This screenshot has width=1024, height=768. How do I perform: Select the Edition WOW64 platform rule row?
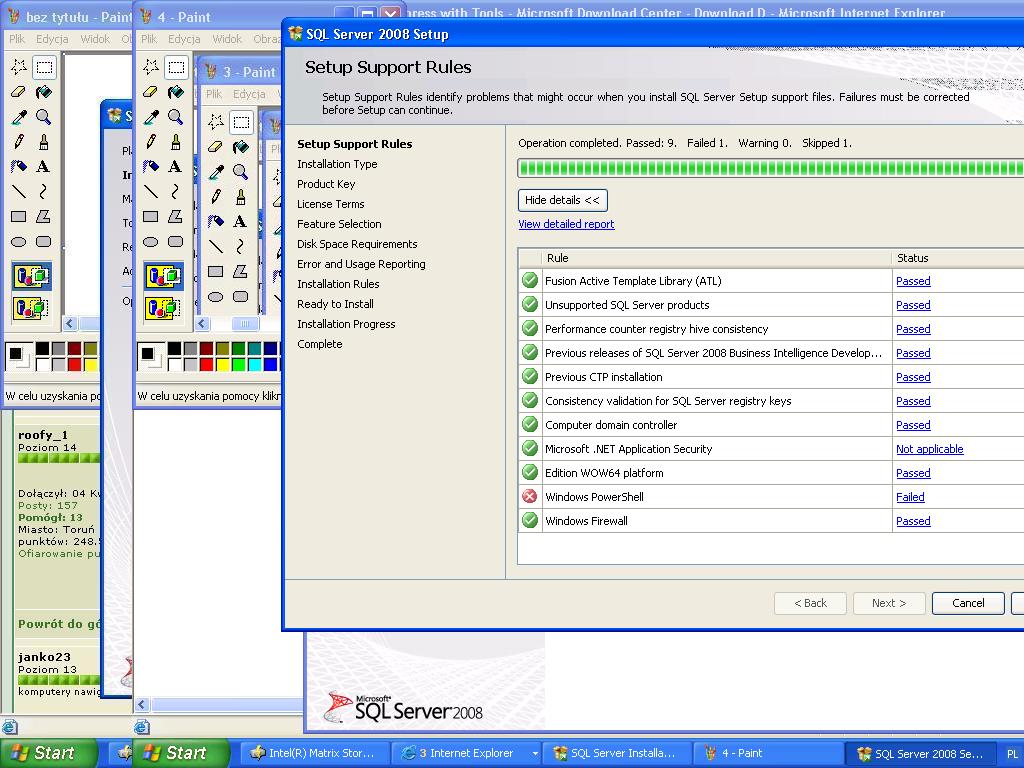(x=771, y=473)
